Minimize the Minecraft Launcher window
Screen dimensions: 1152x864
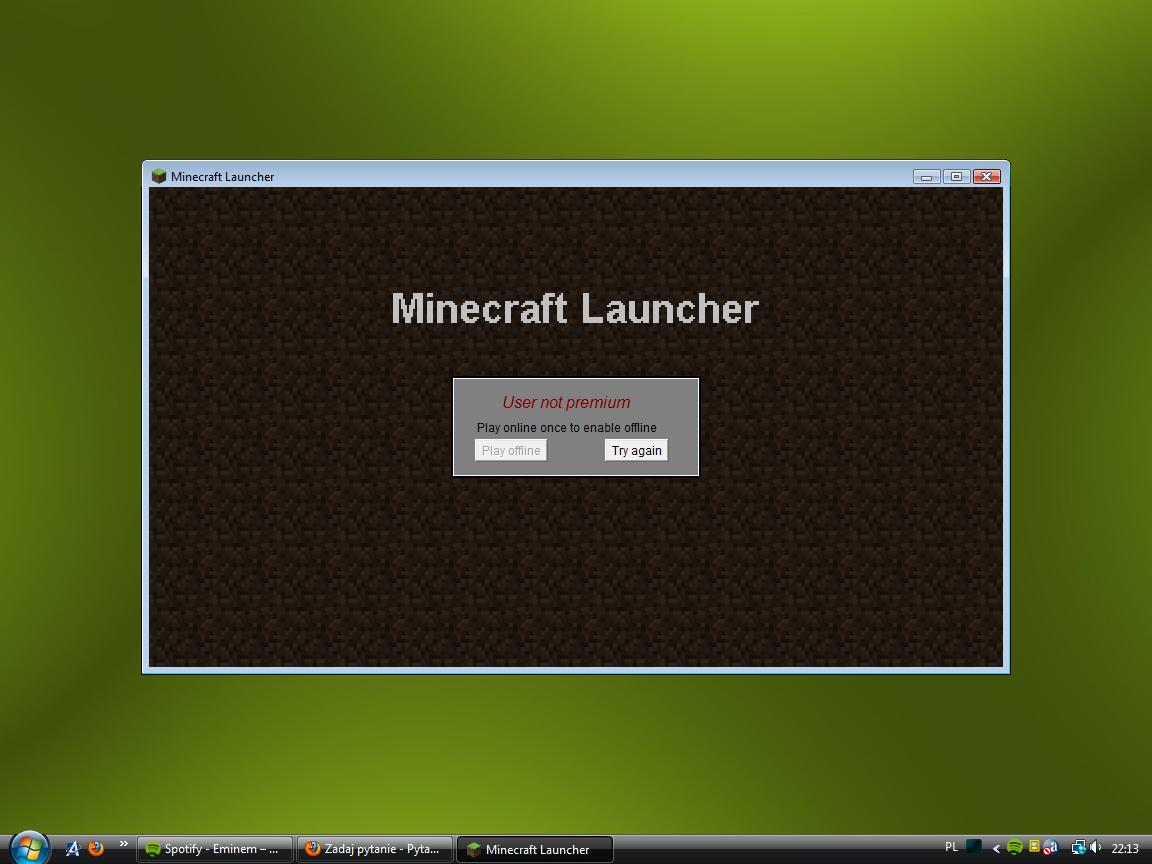[926, 176]
